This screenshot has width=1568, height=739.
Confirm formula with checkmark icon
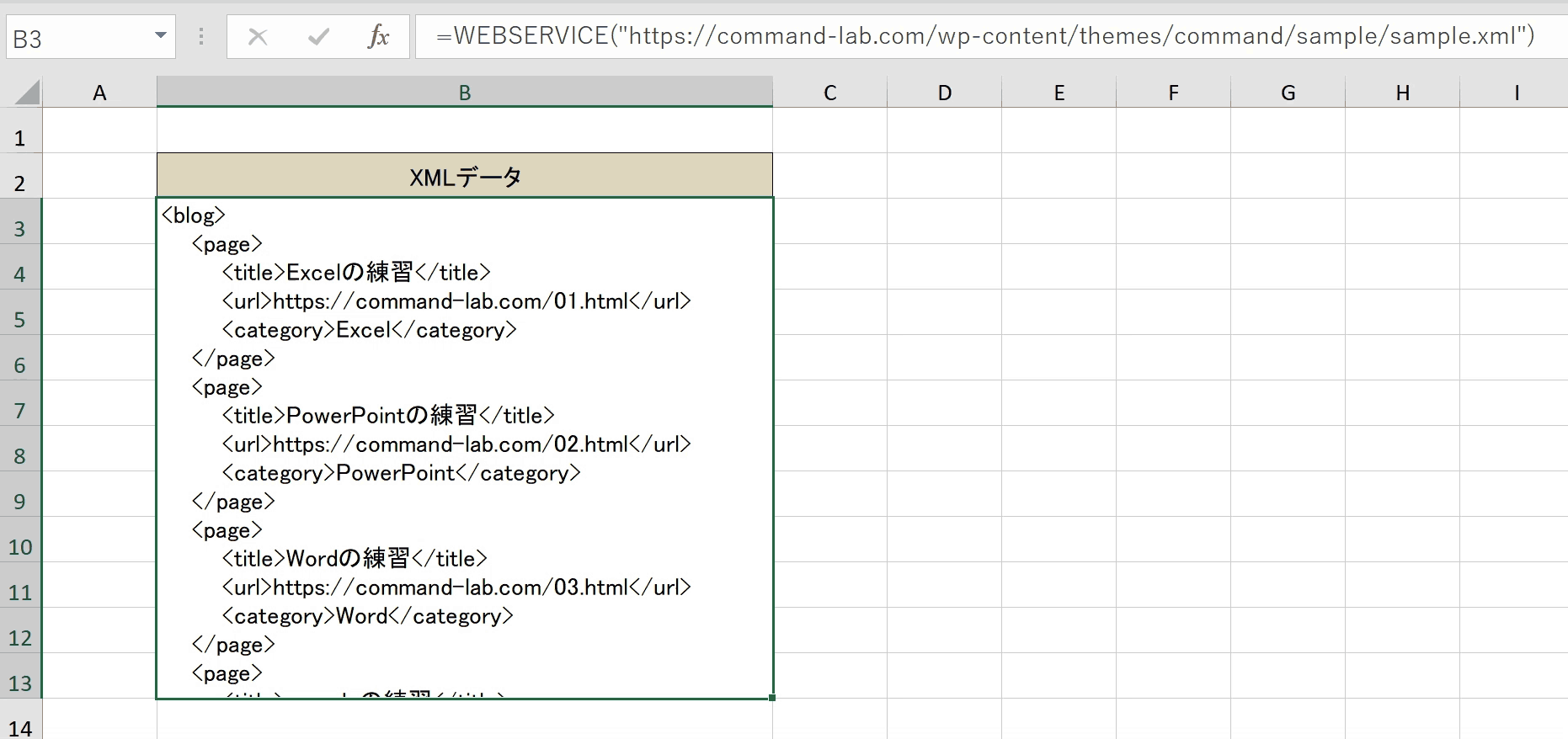(318, 36)
